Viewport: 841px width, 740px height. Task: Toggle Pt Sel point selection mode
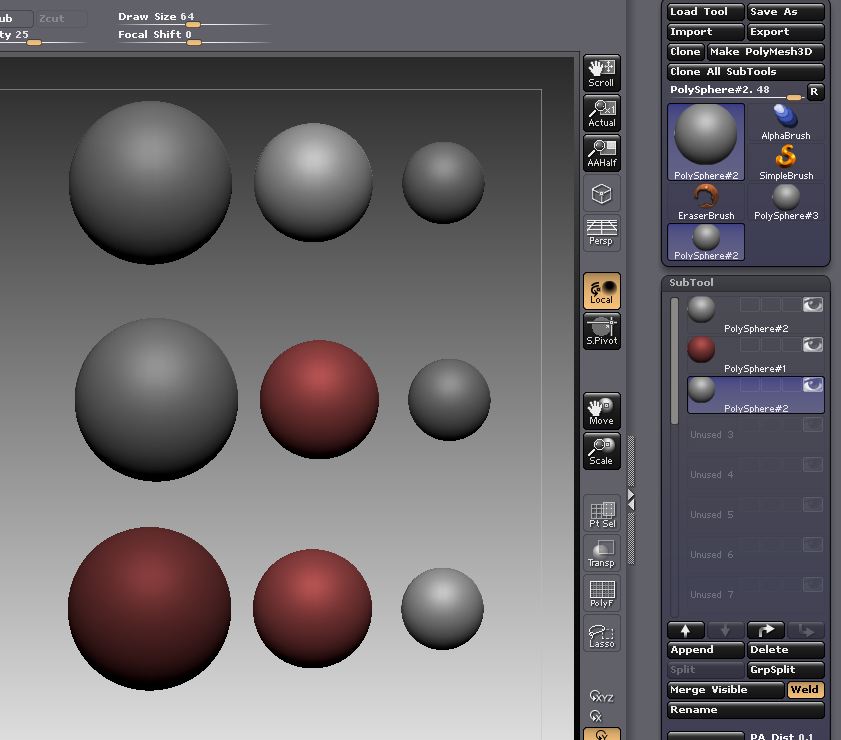coord(601,513)
